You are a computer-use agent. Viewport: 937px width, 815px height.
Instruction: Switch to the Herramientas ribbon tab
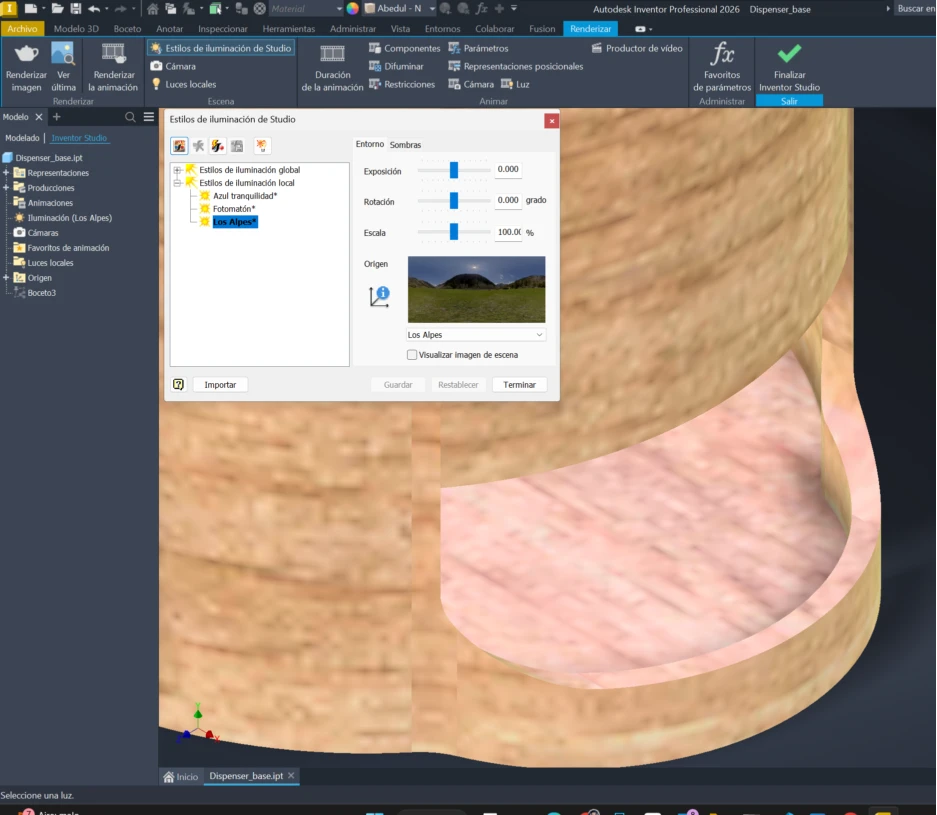[x=289, y=29]
